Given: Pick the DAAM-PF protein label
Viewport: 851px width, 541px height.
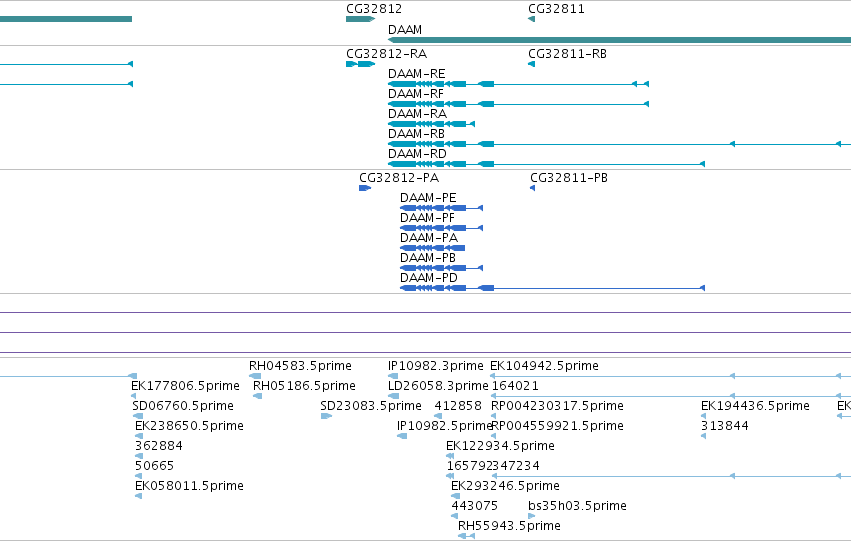Looking at the screenshot, I should [x=427, y=218].
